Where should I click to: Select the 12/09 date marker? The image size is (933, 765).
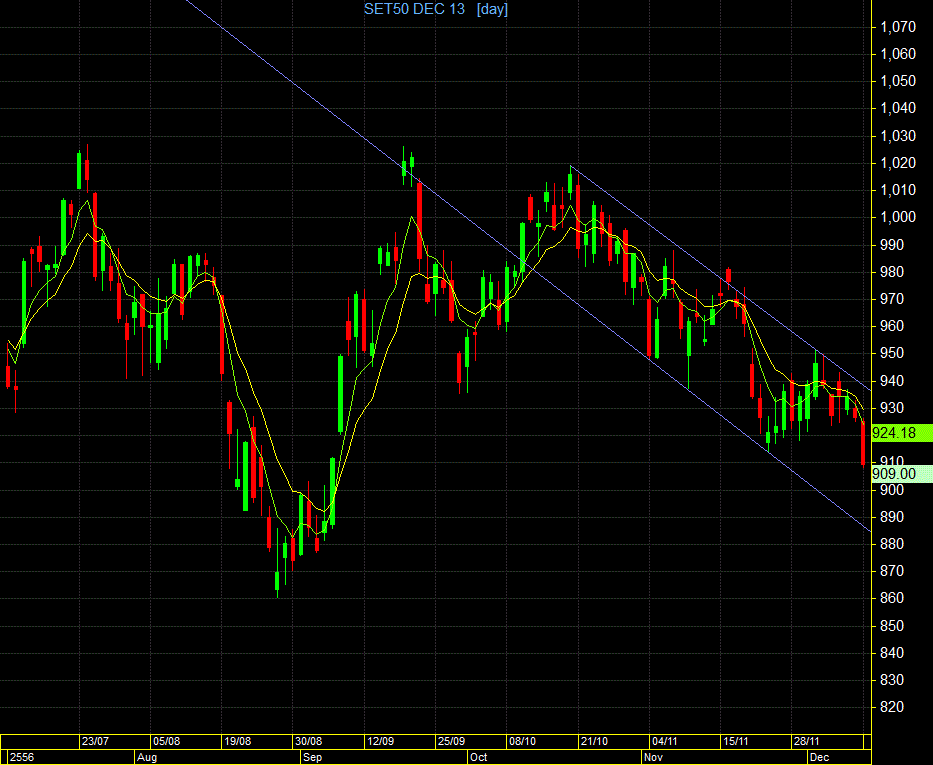point(380,741)
